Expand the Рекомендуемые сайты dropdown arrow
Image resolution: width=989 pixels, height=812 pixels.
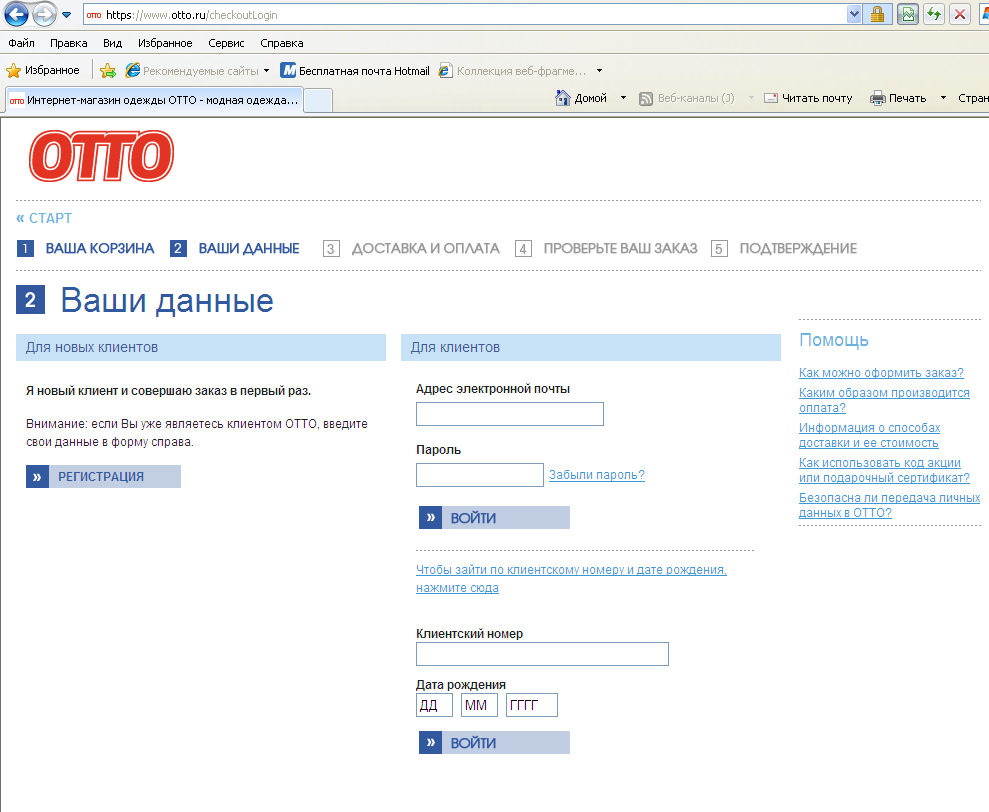(266, 71)
